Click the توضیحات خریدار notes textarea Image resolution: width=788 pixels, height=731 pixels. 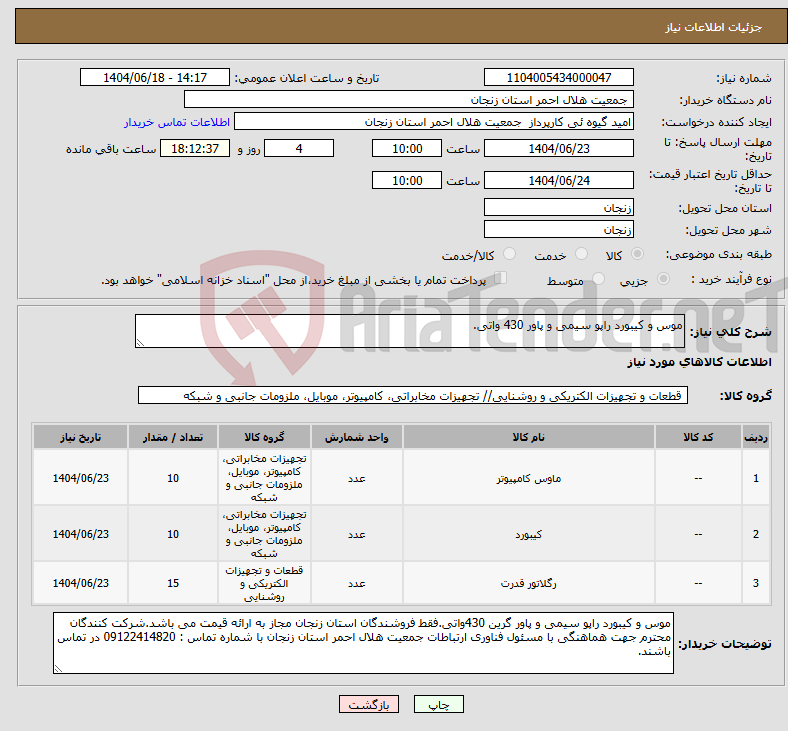[363, 643]
